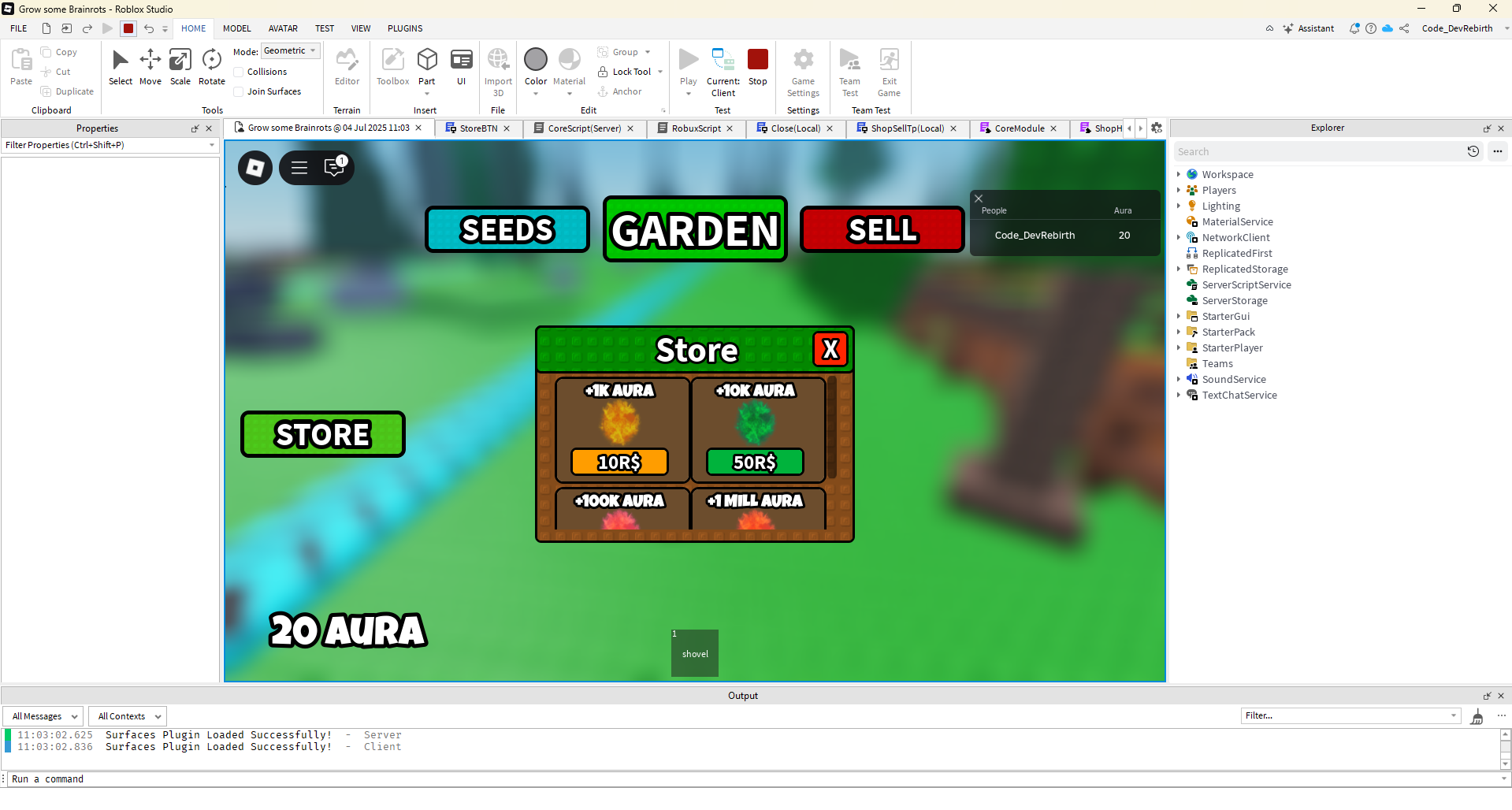Open the Toolbox panel

pos(392,67)
